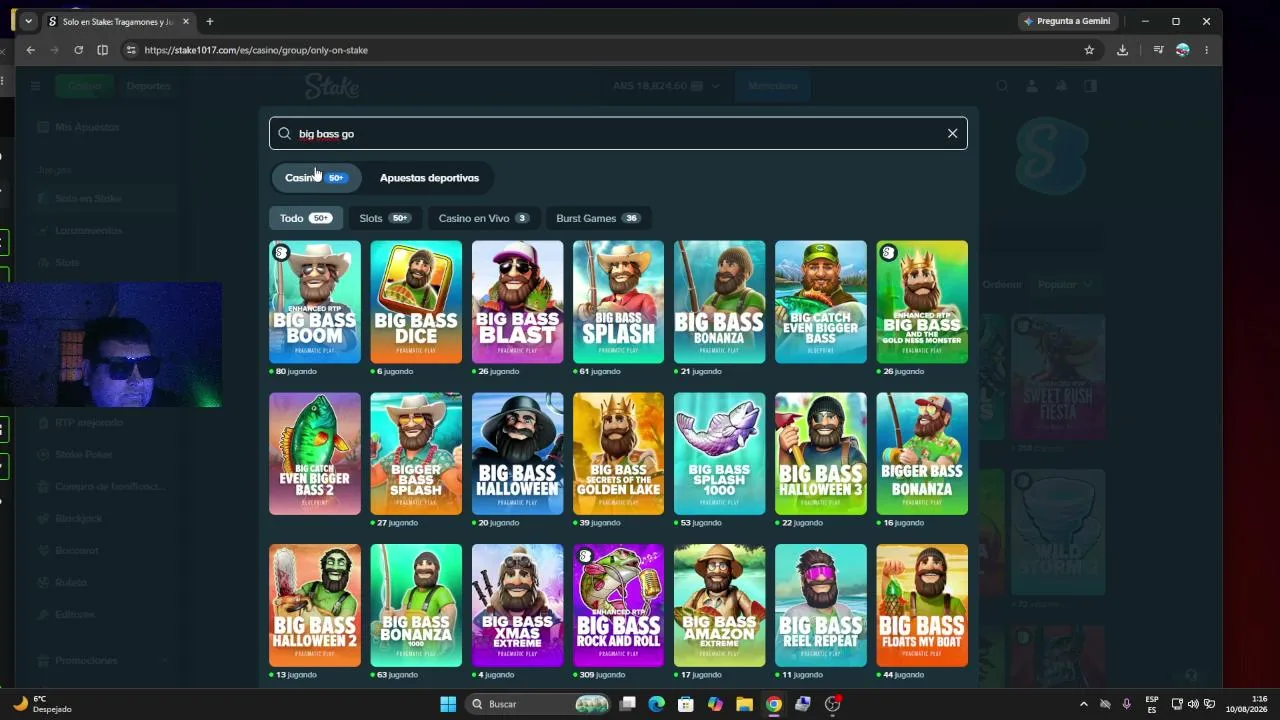Screen dimensions: 1280x720
Task: Go back to the previous page in Chrome
Action: [x=31, y=50]
